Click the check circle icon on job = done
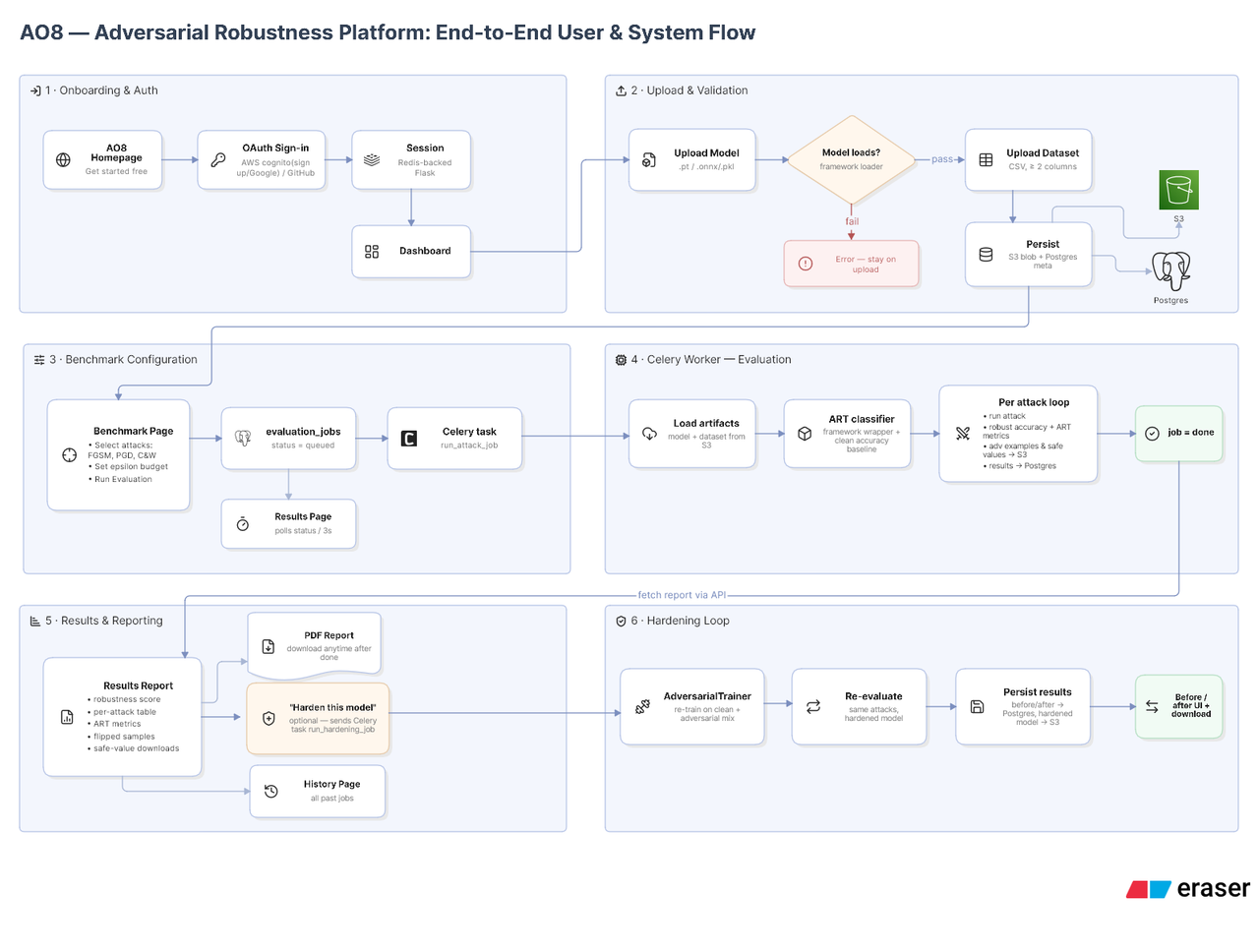This screenshot has width=1258, height=952. pyautogui.click(x=1152, y=433)
